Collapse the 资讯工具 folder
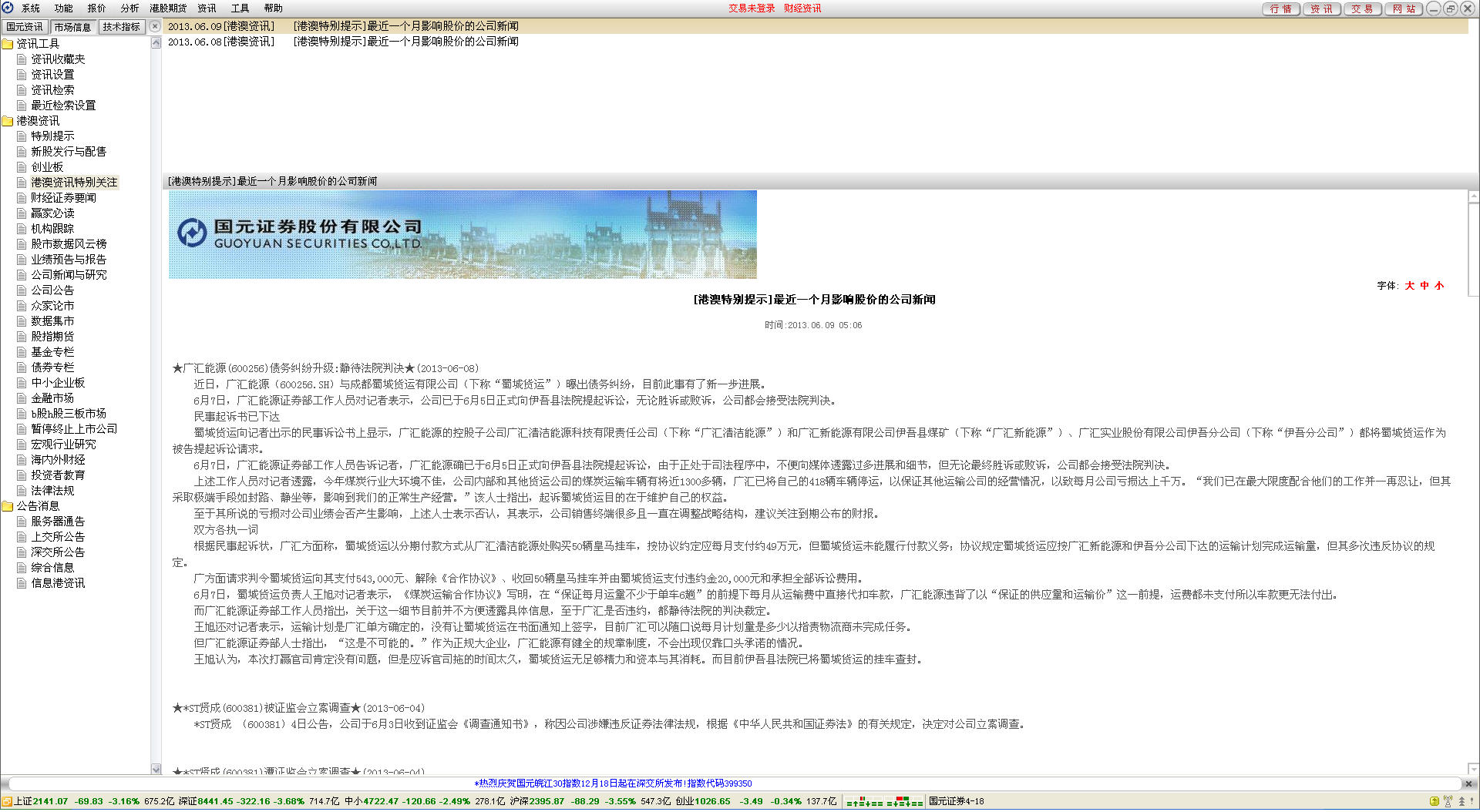Screen dimensions: 1480x812 (8, 44)
